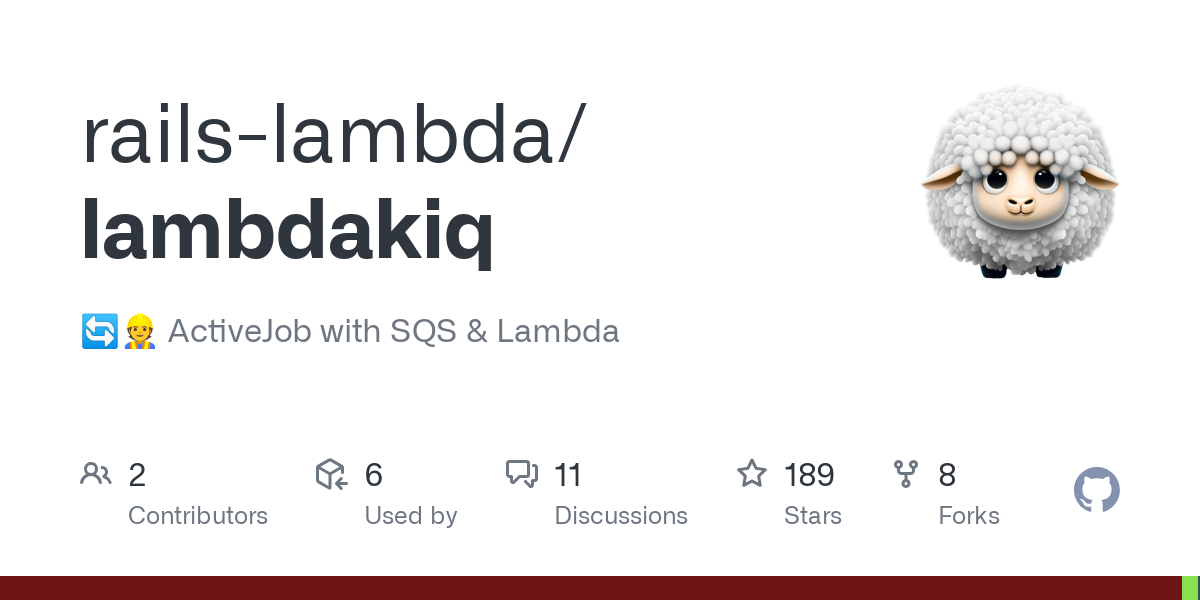The width and height of the screenshot is (1200, 600).
Task: Click the construction worker emoji
Action: click(x=139, y=331)
